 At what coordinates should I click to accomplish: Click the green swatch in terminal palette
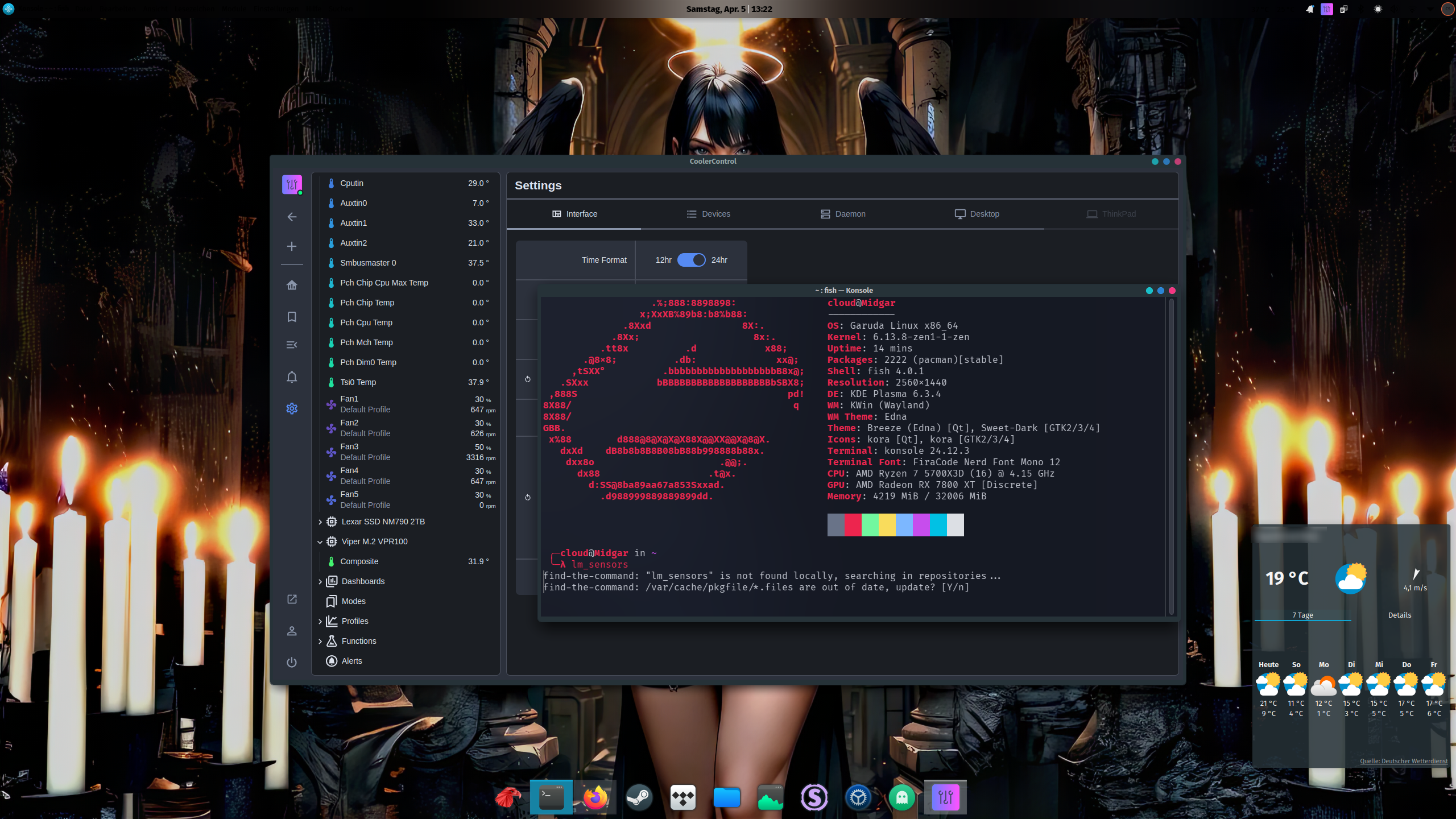pos(870,524)
